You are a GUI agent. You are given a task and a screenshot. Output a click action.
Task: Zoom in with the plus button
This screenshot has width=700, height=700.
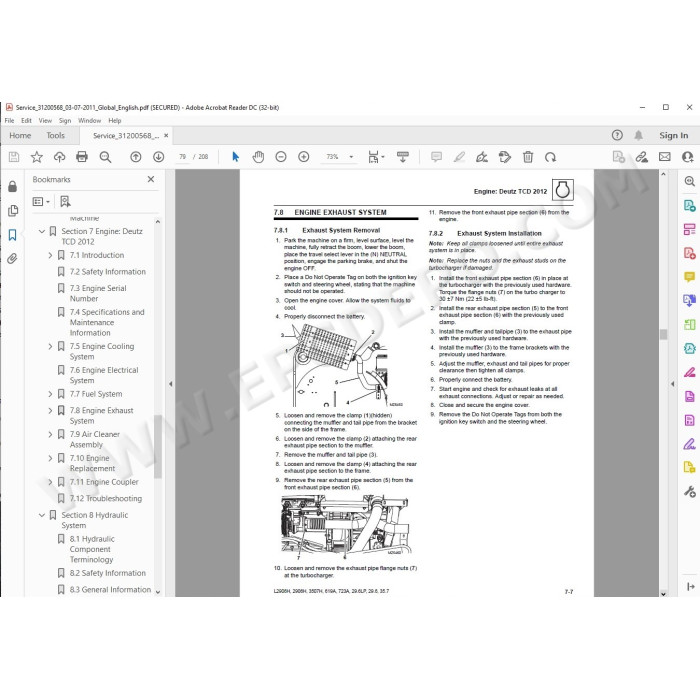coord(304,157)
